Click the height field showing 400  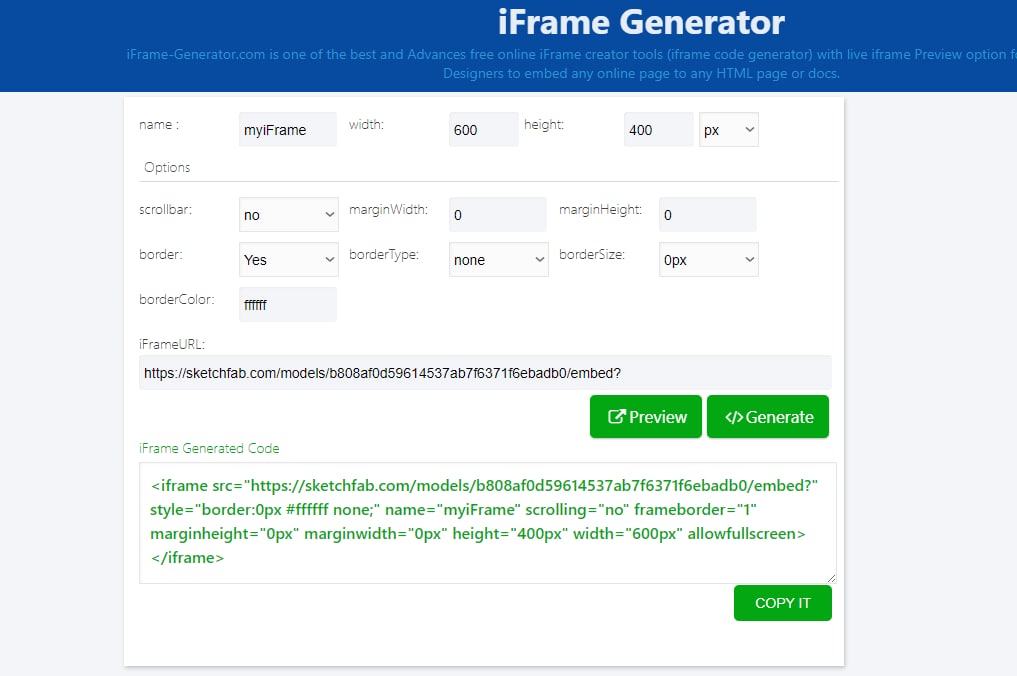click(x=658, y=129)
